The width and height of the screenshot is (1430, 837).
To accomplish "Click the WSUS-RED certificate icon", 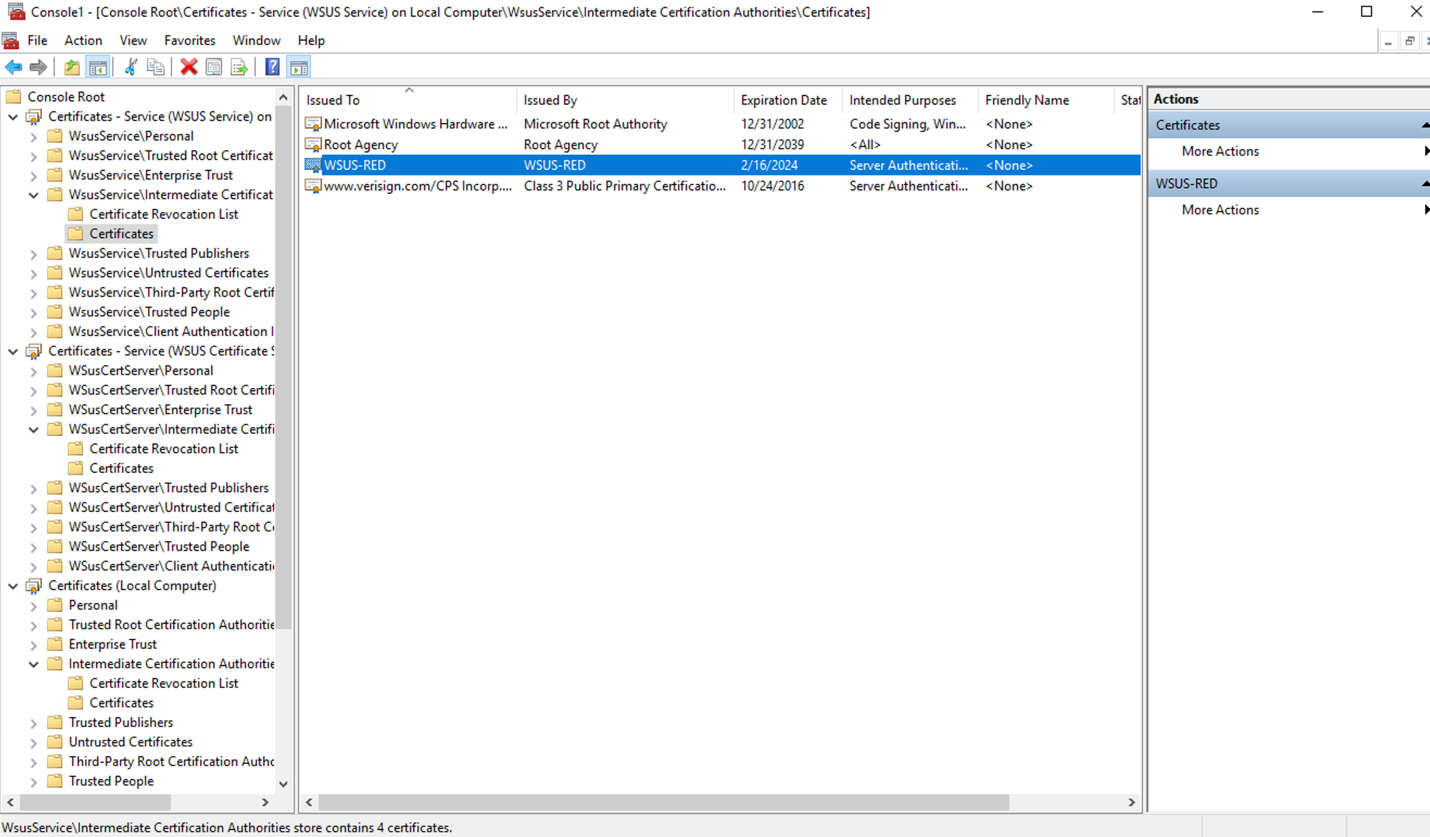I will (313, 165).
